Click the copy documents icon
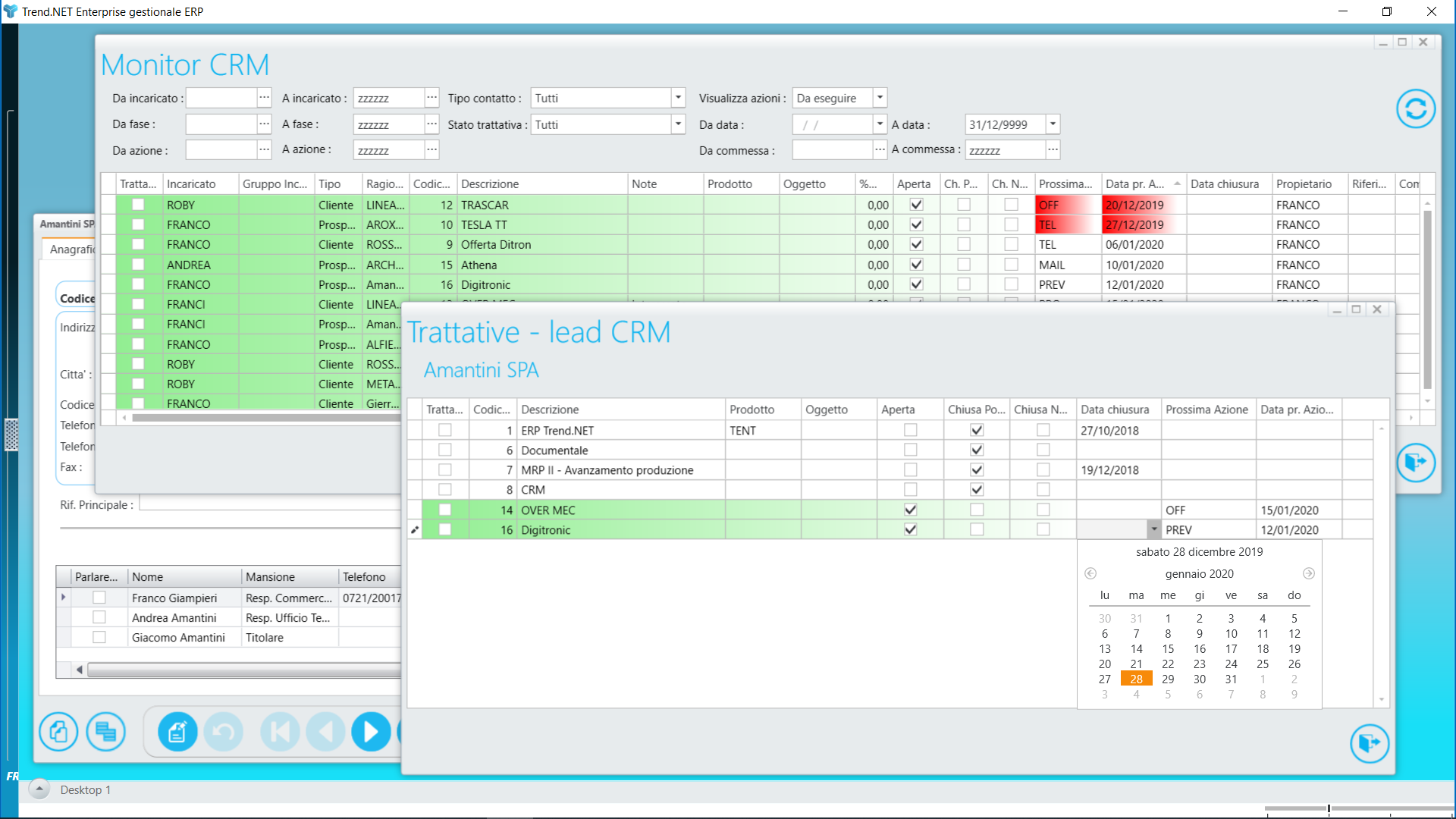 pyautogui.click(x=58, y=732)
